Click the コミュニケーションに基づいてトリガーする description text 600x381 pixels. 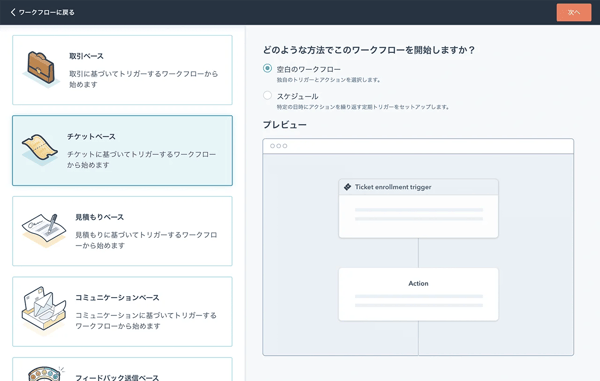(146, 320)
